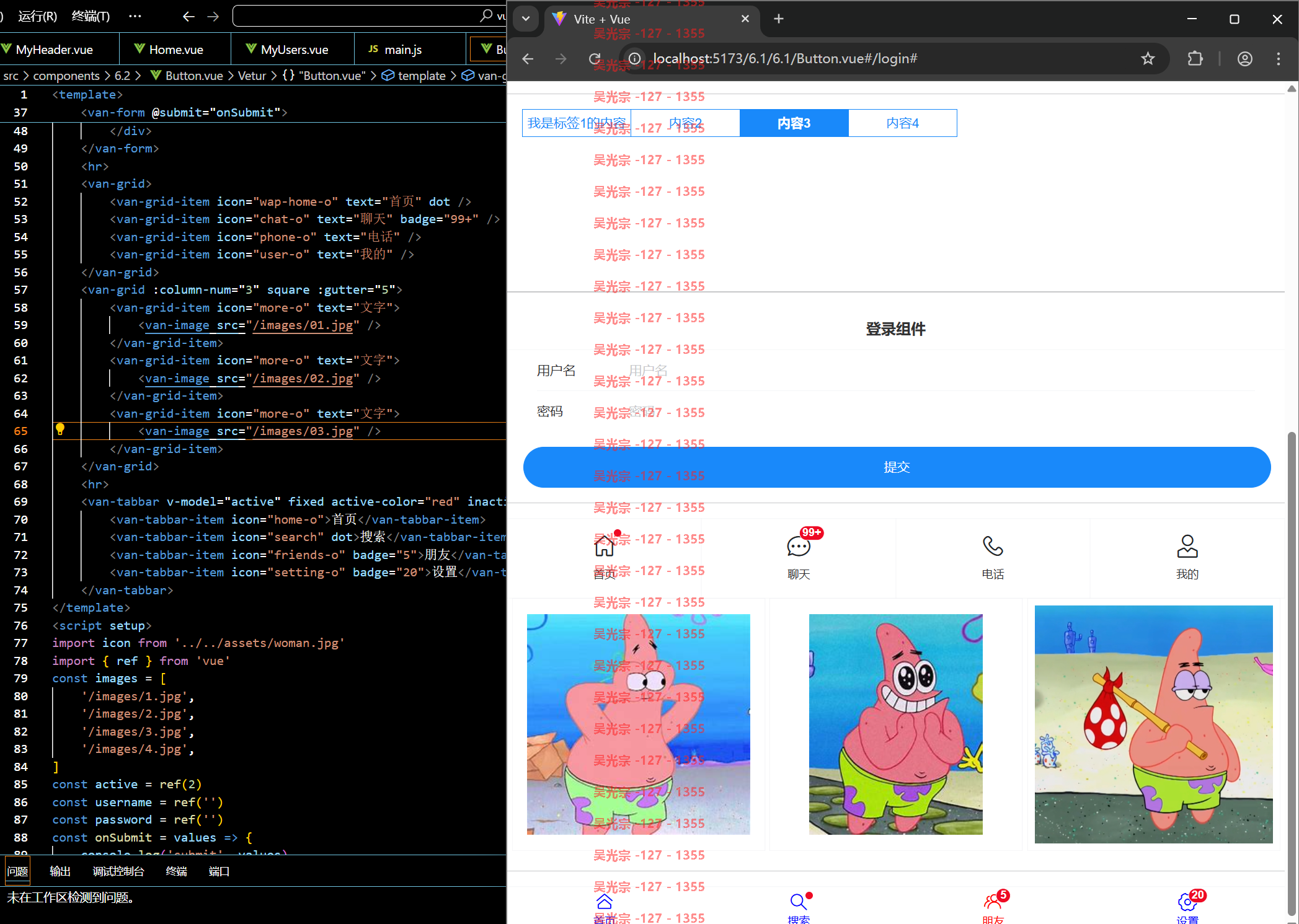Viewport: 1299px width, 924px height.
Task: Open the browser profile icon
Action: tap(1244, 59)
